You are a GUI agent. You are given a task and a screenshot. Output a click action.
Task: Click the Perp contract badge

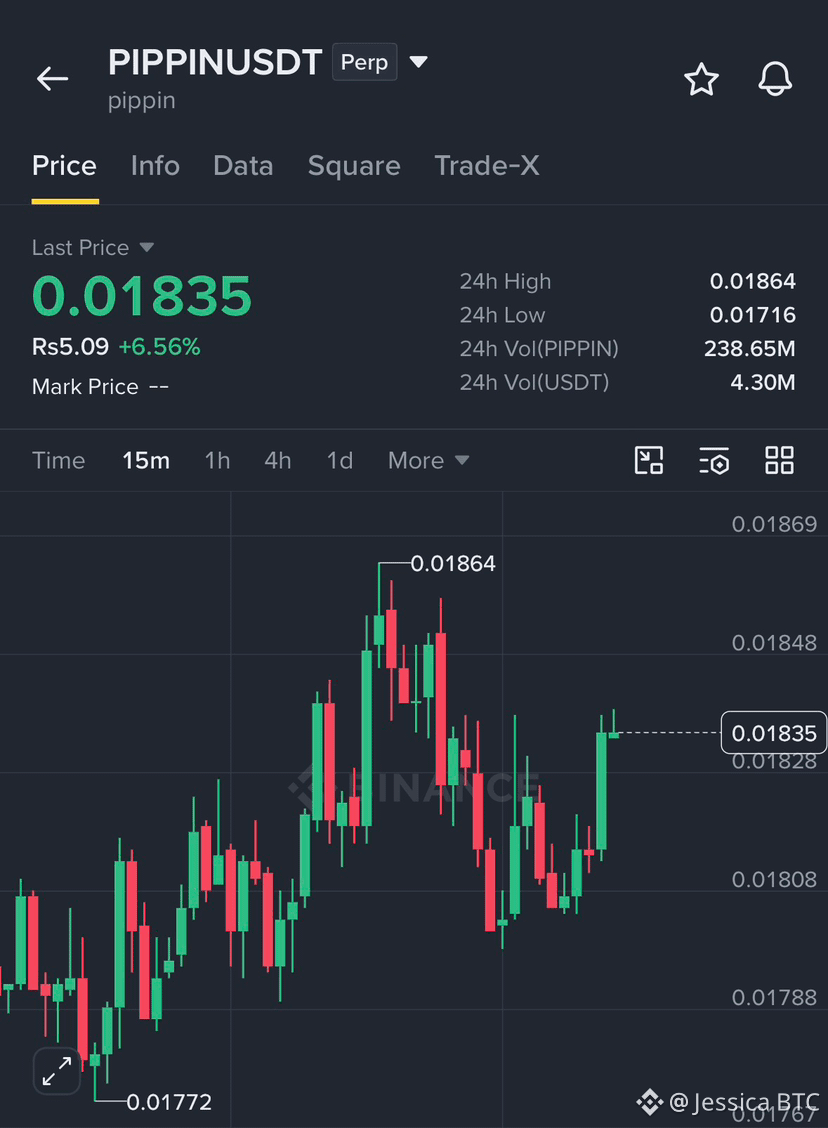pos(365,62)
